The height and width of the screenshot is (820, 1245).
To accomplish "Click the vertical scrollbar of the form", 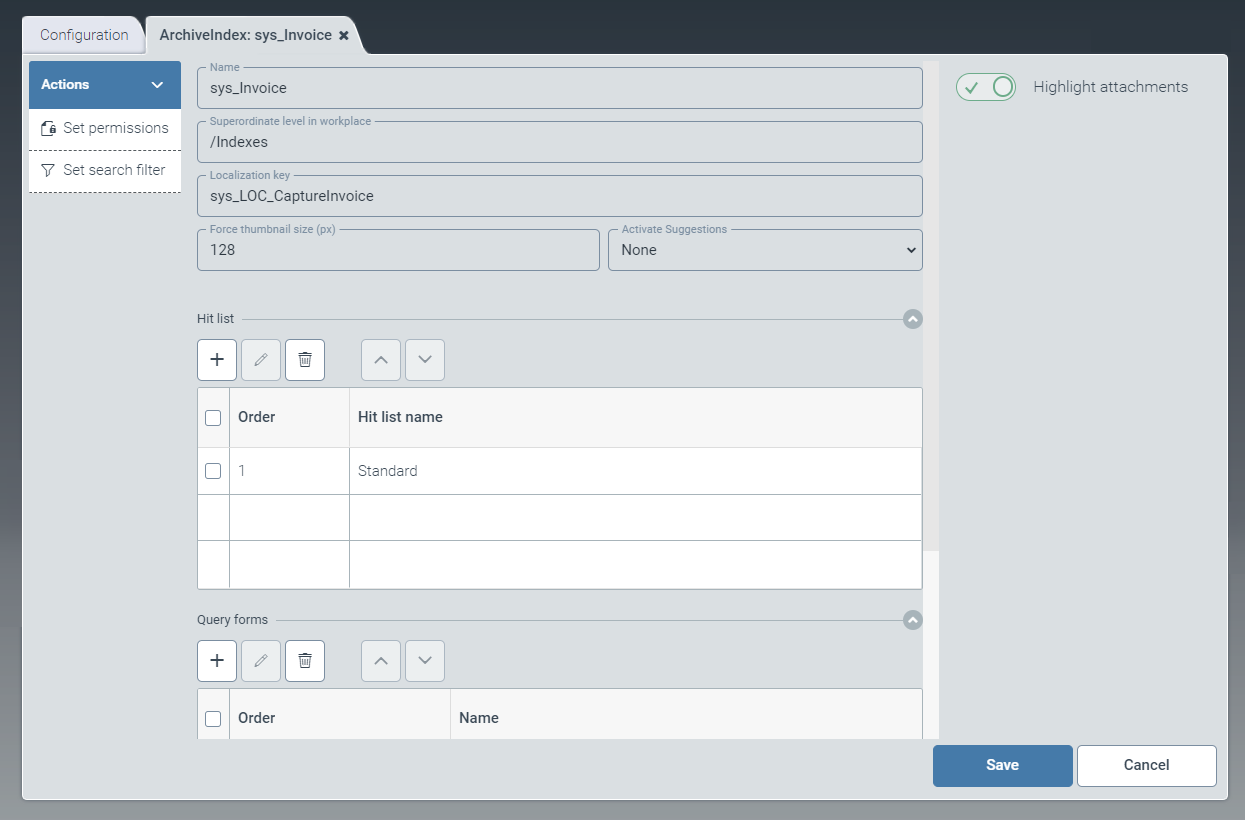I will pyautogui.click(x=931, y=300).
